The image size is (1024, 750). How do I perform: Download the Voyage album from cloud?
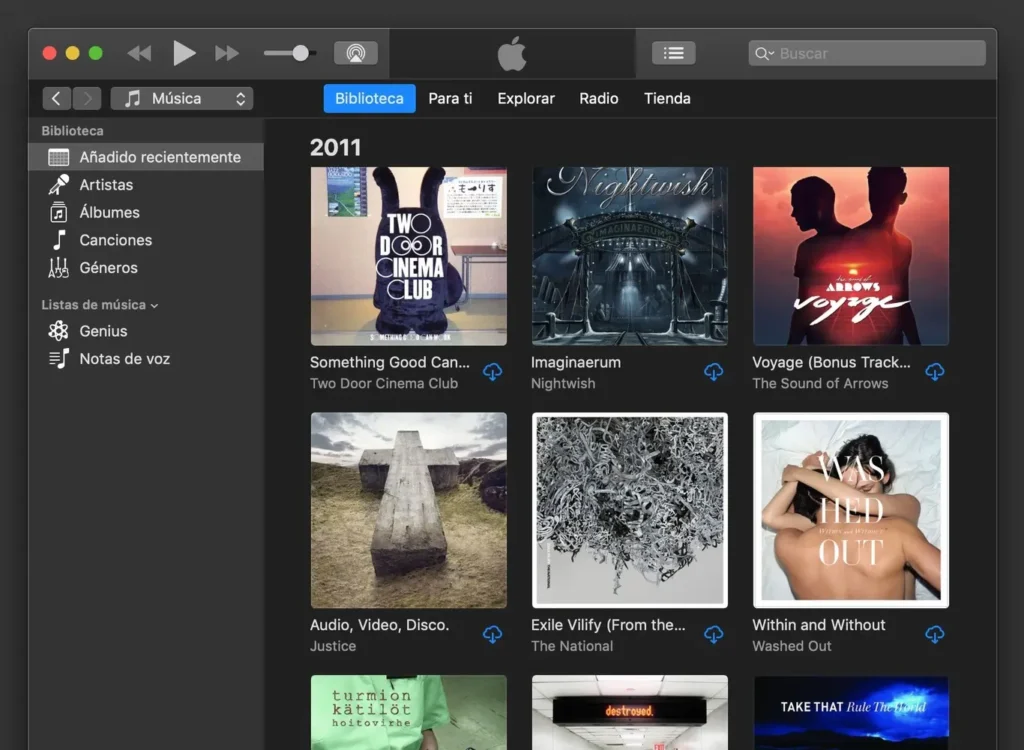(x=934, y=372)
